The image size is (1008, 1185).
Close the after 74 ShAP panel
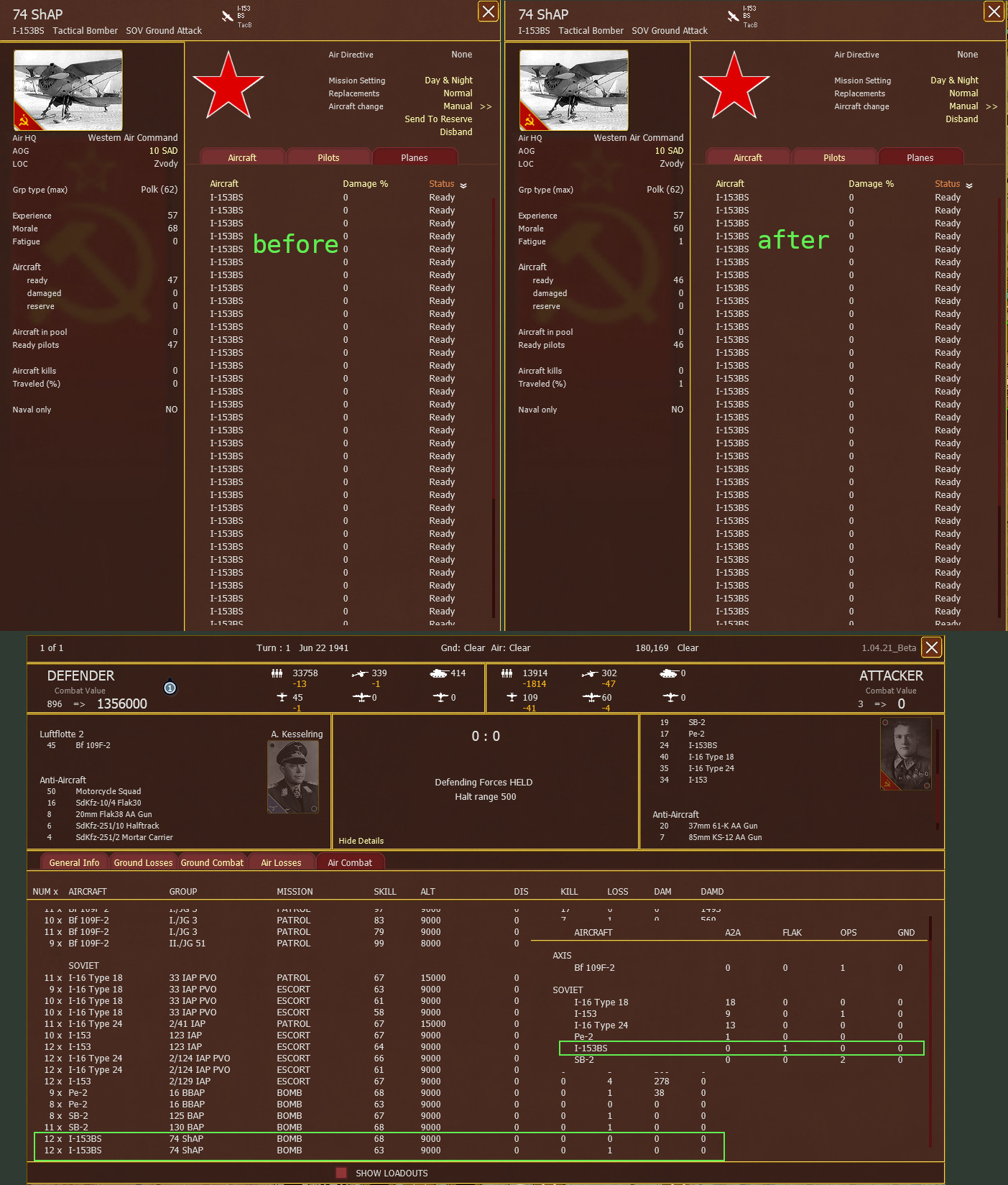pos(994,11)
